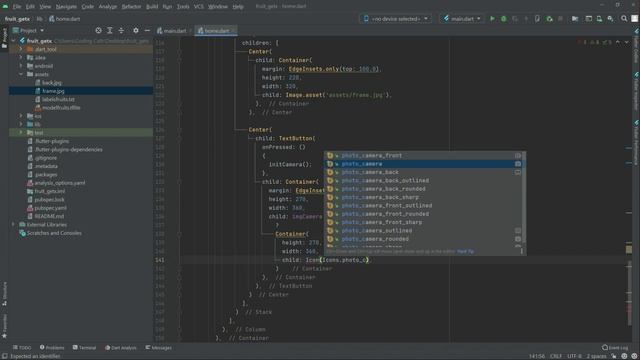Click Collapse All icon in Project panel
This screenshot has height=360, width=640.
(x=121, y=31)
